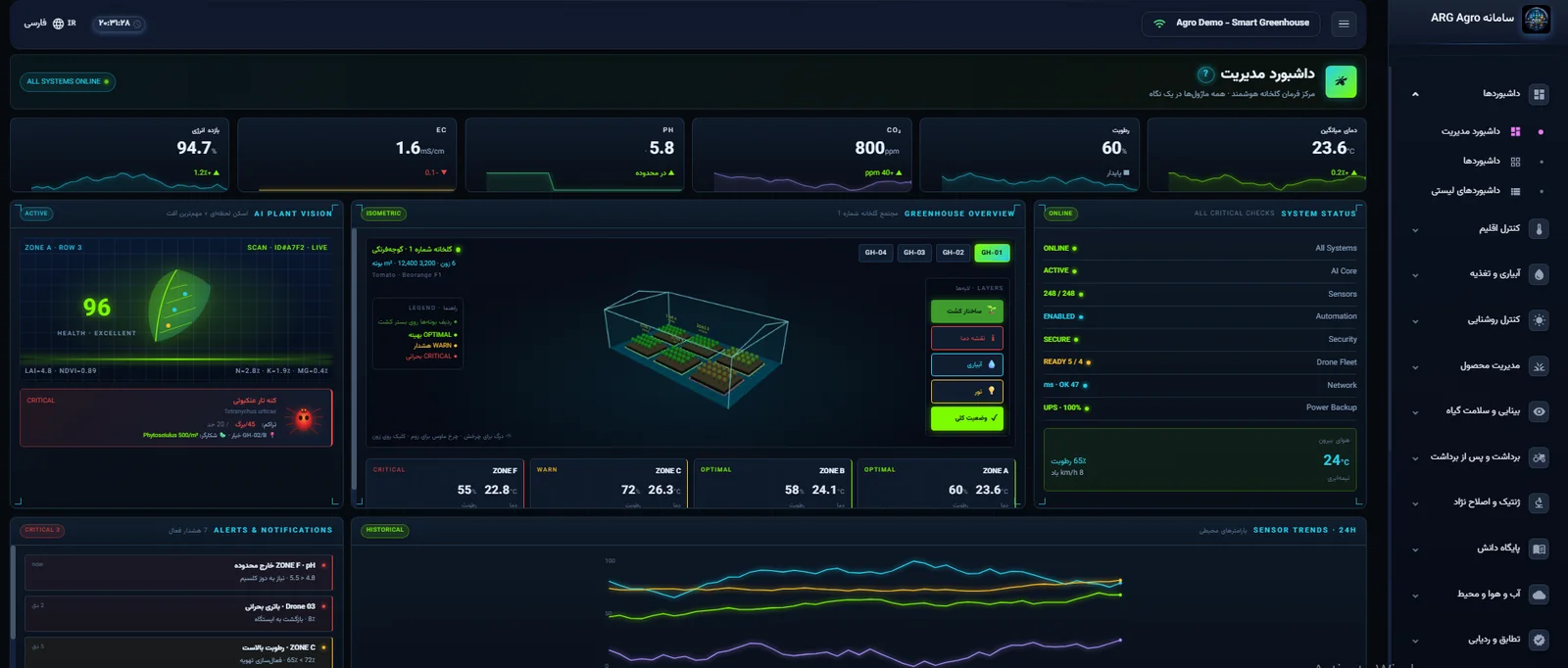Click the ISOMETRIC view badge

click(383, 214)
